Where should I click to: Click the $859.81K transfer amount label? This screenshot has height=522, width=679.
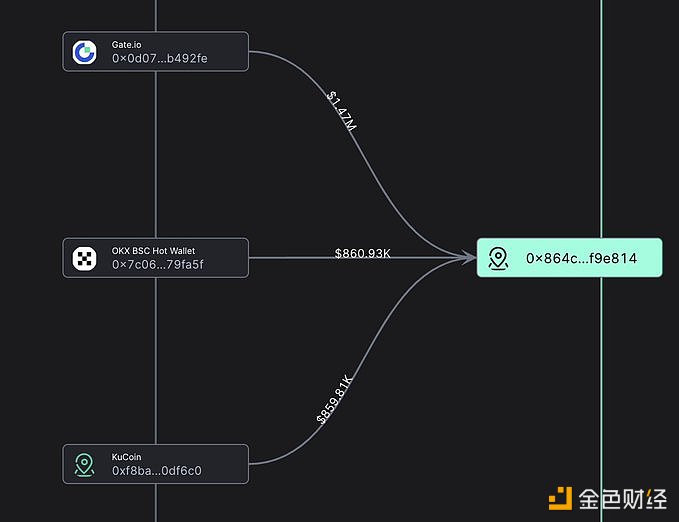point(334,399)
